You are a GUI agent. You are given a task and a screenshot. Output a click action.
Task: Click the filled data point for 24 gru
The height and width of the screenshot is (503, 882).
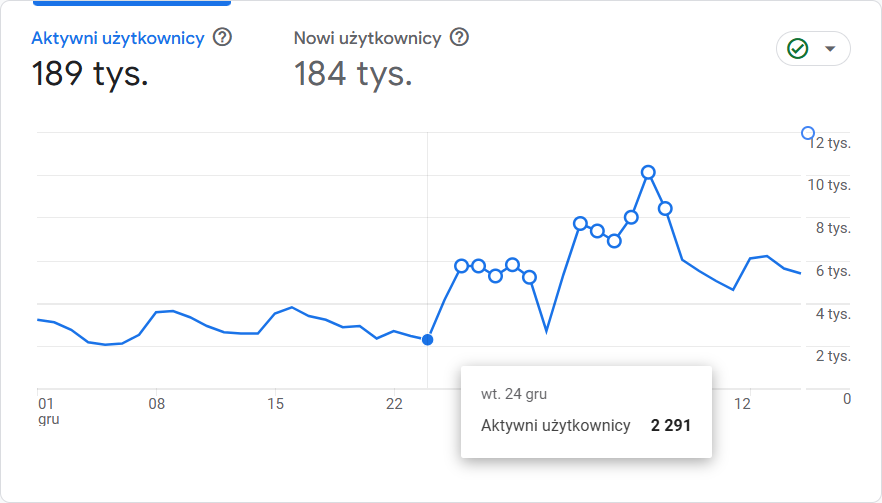pyautogui.click(x=428, y=340)
